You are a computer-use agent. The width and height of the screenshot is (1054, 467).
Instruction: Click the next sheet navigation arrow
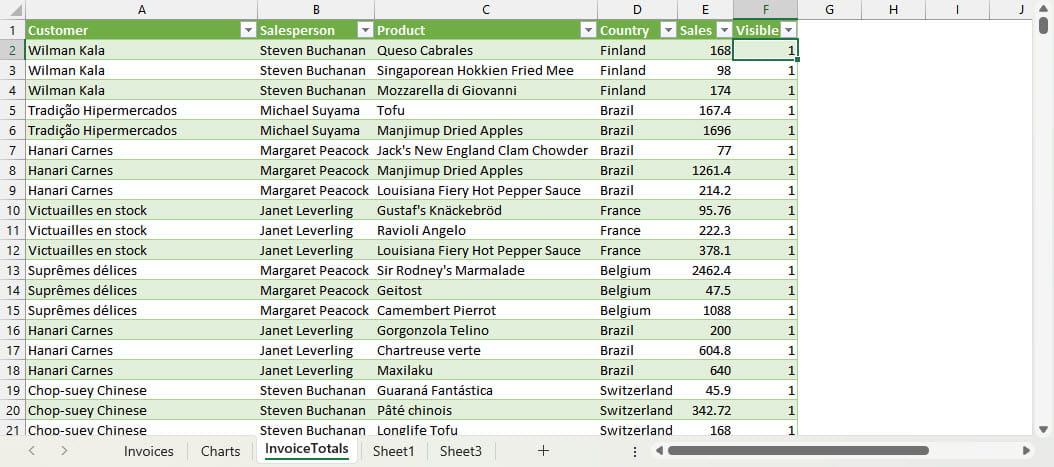(x=64, y=451)
